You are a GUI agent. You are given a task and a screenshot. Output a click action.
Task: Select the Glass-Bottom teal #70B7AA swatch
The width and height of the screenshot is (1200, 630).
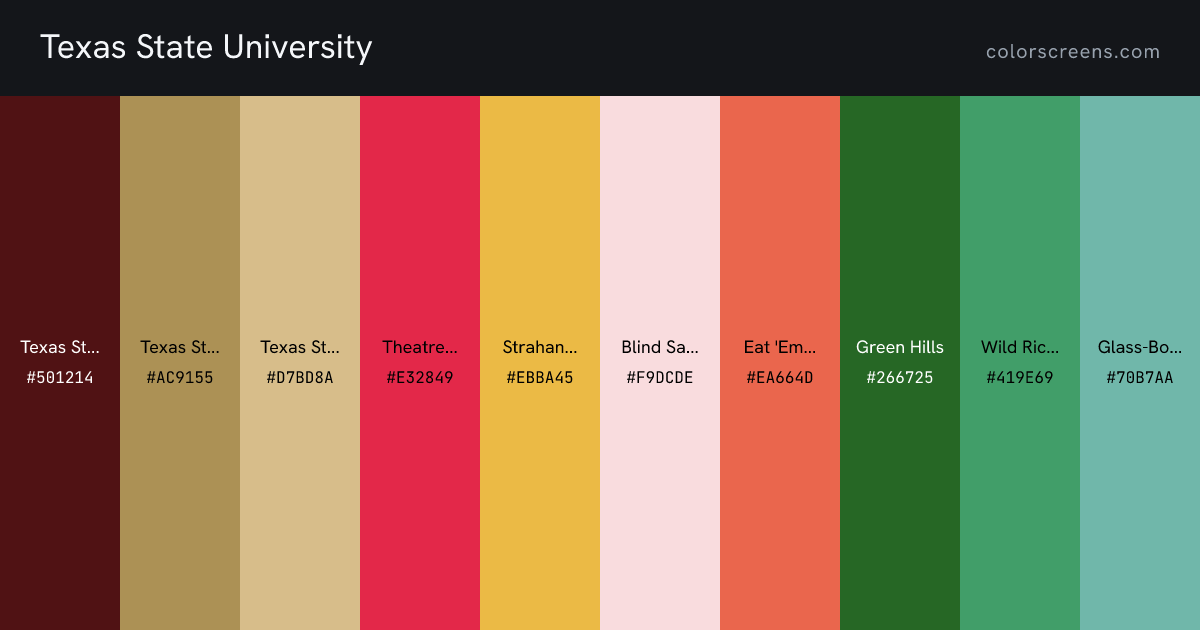pyautogui.click(x=1140, y=363)
